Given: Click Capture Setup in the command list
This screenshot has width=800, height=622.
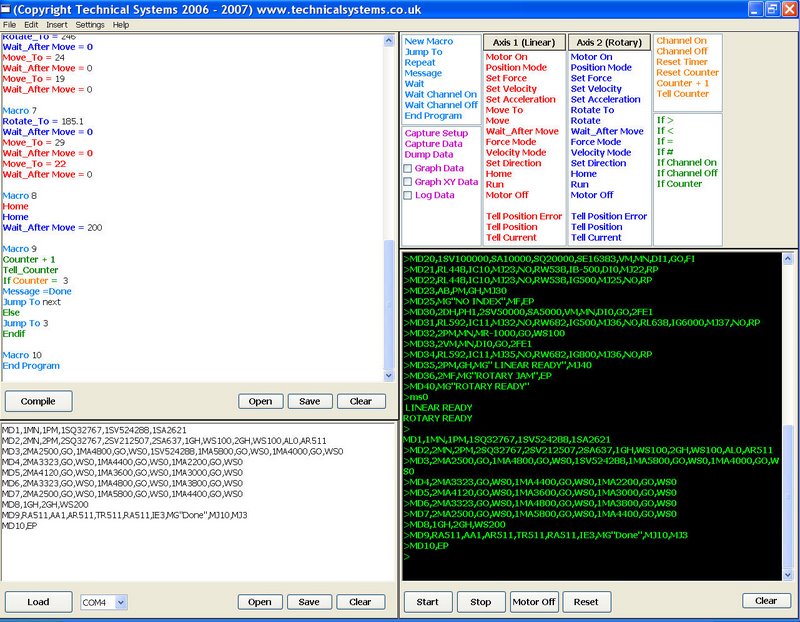Looking at the screenshot, I should coord(436,133).
